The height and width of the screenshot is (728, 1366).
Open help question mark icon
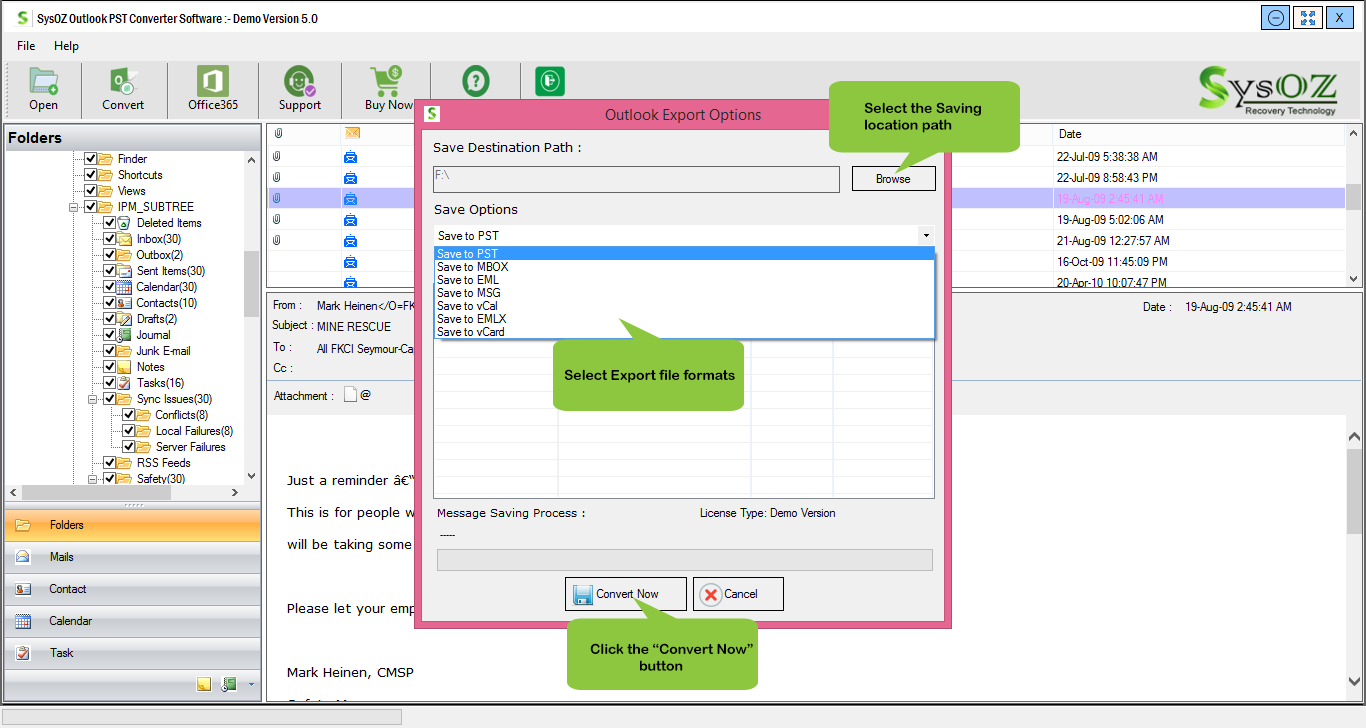[x=476, y=81]
